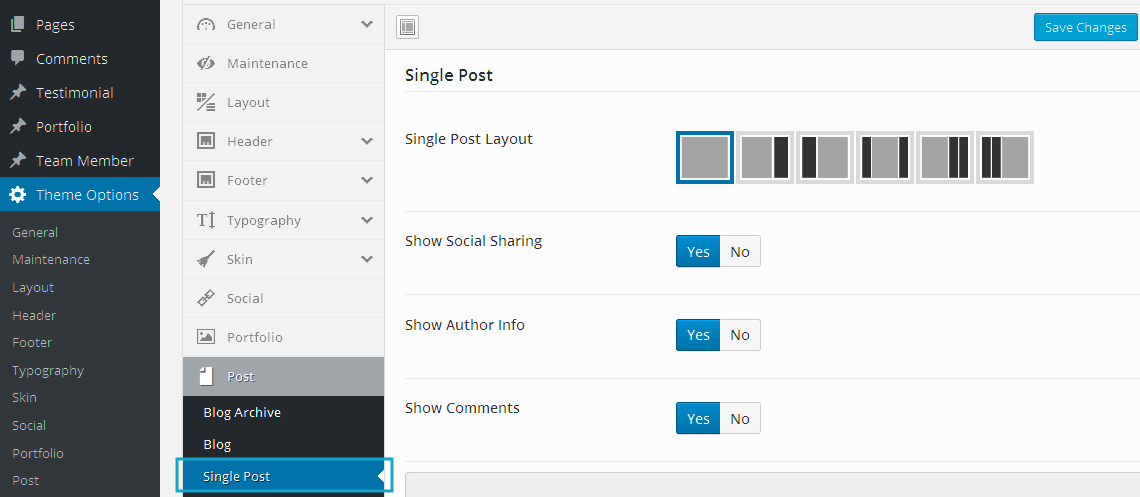Choose the right sidebar post layout
Image resolution: width=1140 pixels, height=497 pixels.
(x=765, y=158)
